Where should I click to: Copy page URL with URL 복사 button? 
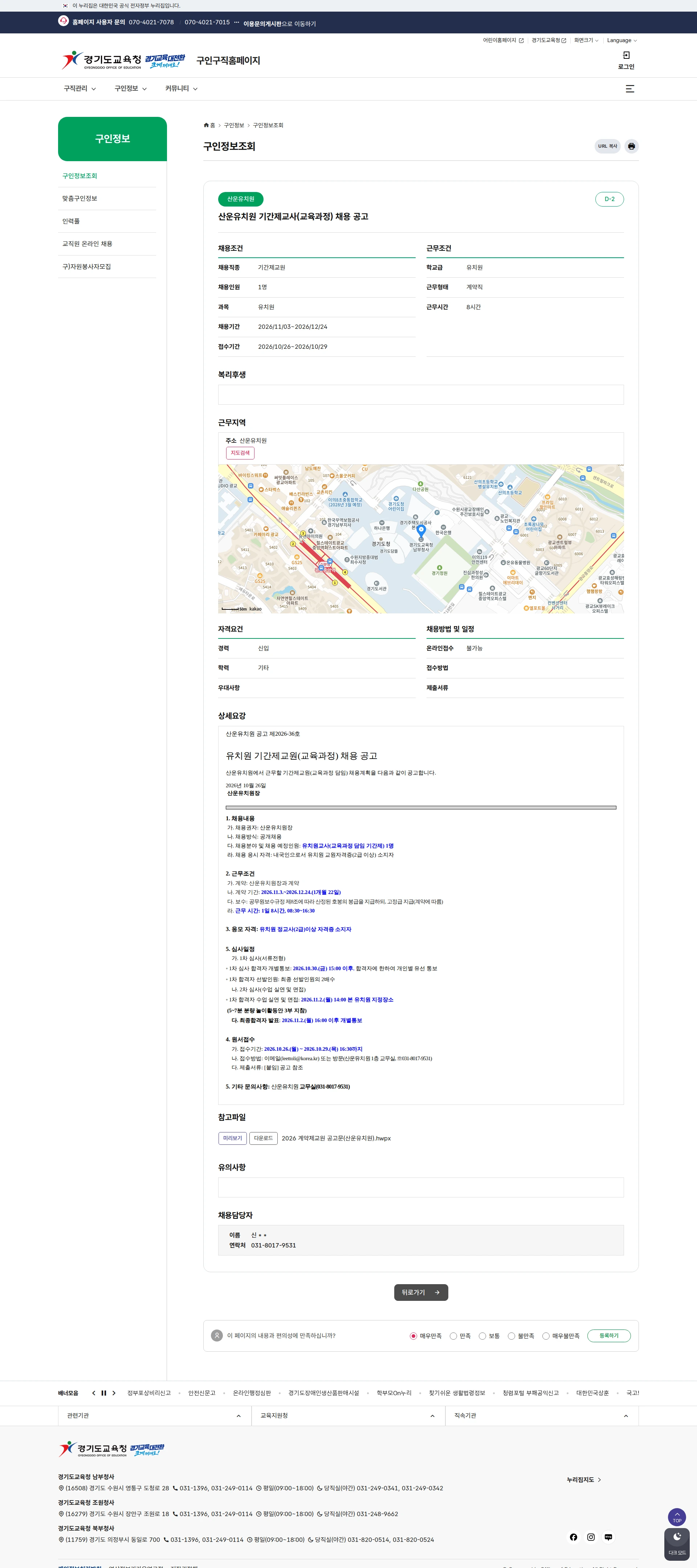(x=608, y=146)
